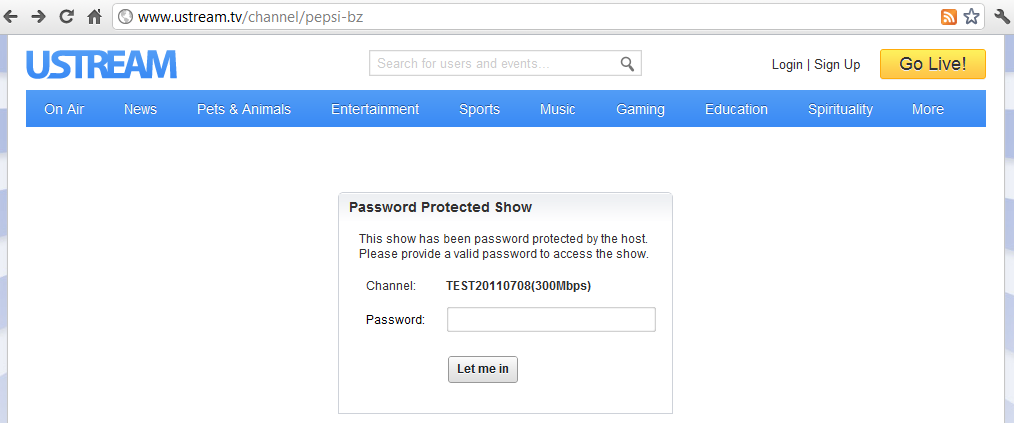
Task: Open the More category menu
Action: pos(927,109)
